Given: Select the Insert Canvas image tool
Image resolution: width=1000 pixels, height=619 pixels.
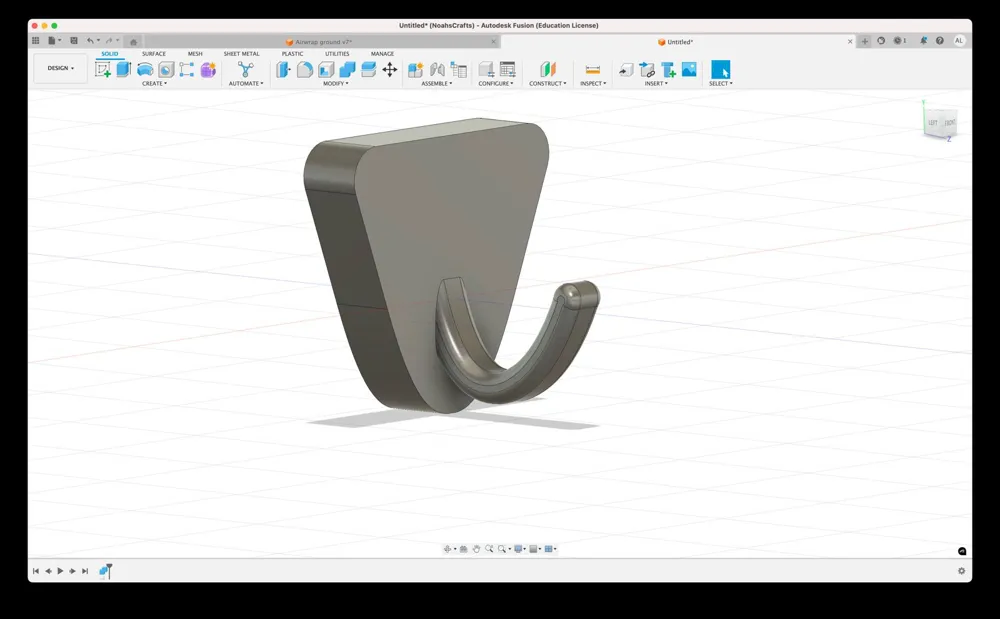Looking at the screenshot, I should tap(689, 69).
